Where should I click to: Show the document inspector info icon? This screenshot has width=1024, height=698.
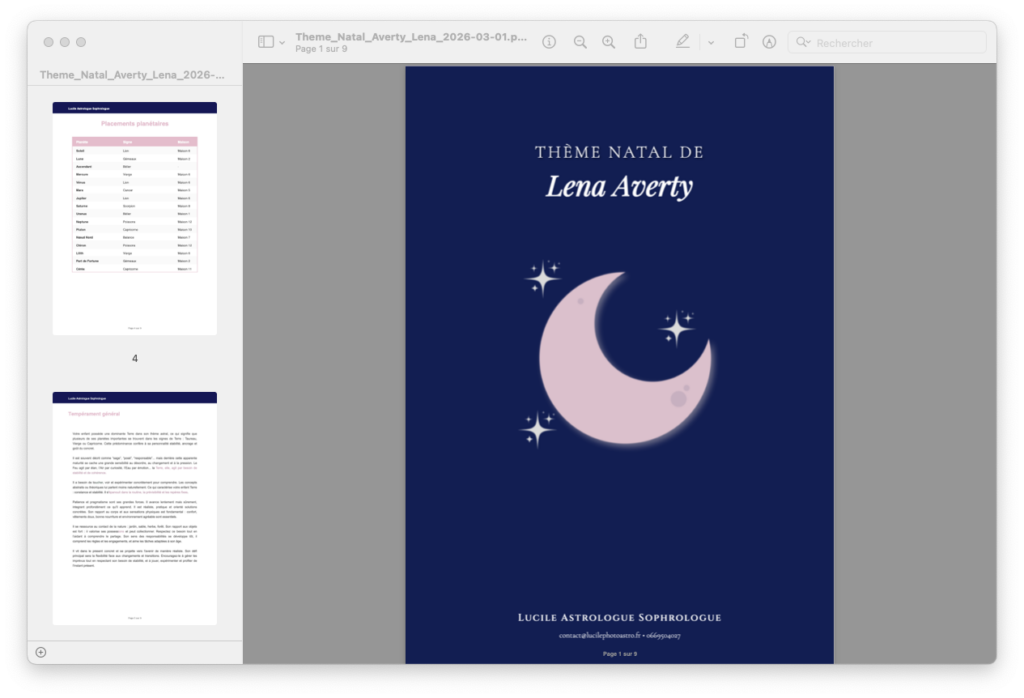549,42
